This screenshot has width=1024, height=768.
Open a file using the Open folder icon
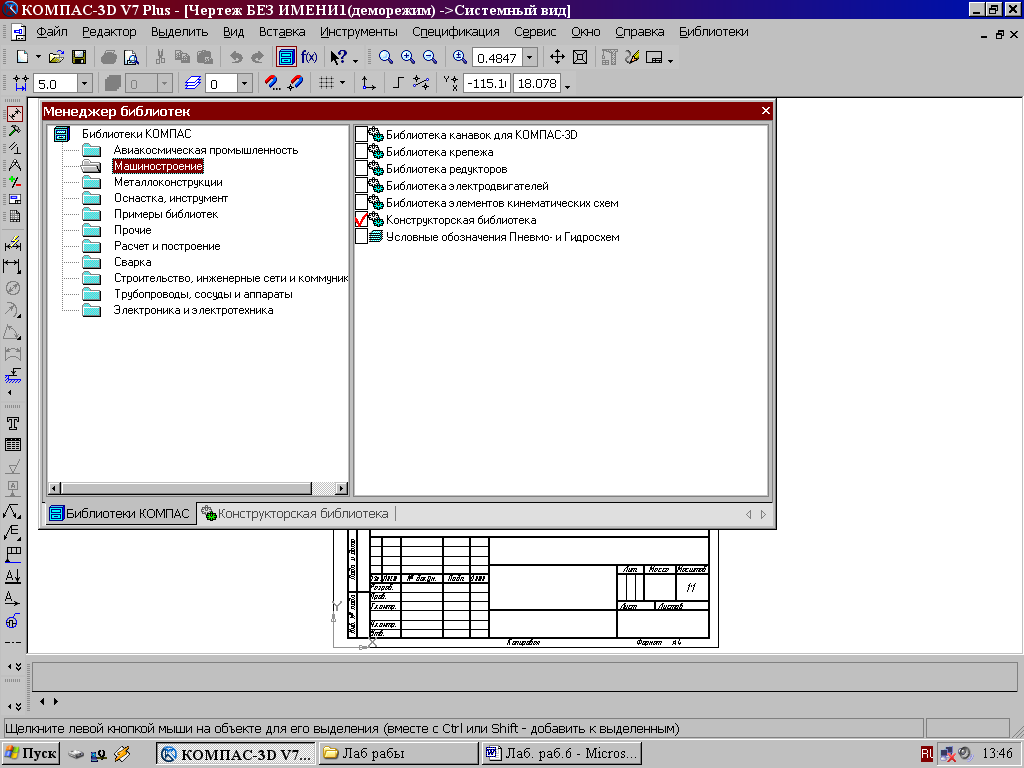point(56,57)
